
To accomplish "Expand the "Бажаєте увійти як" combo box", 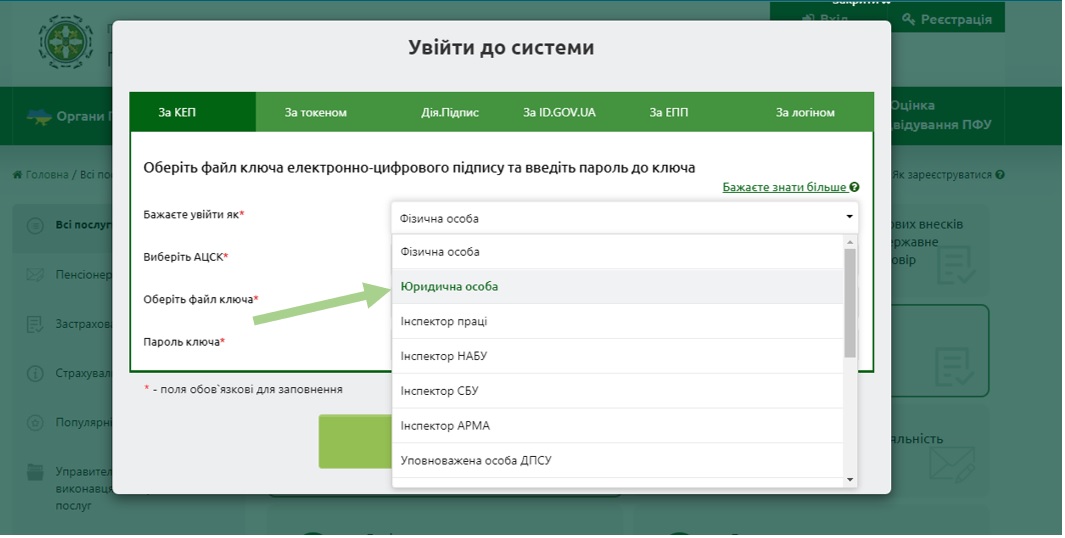I will coord(624,217).
